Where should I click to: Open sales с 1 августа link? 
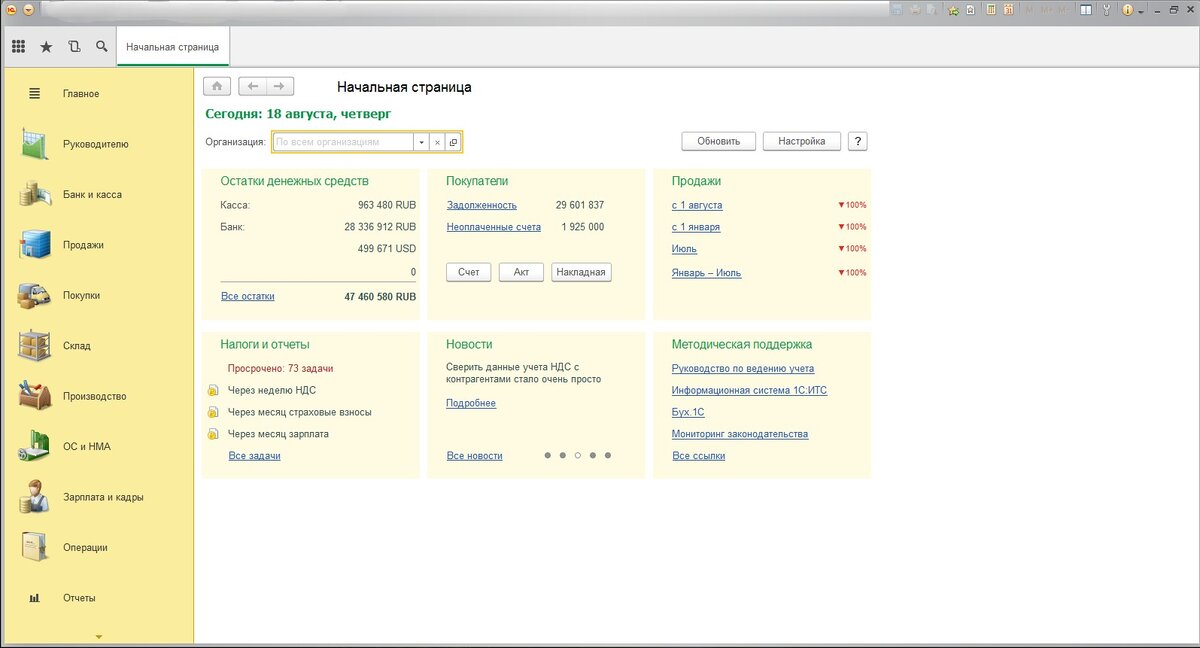(x=697, y=205)
